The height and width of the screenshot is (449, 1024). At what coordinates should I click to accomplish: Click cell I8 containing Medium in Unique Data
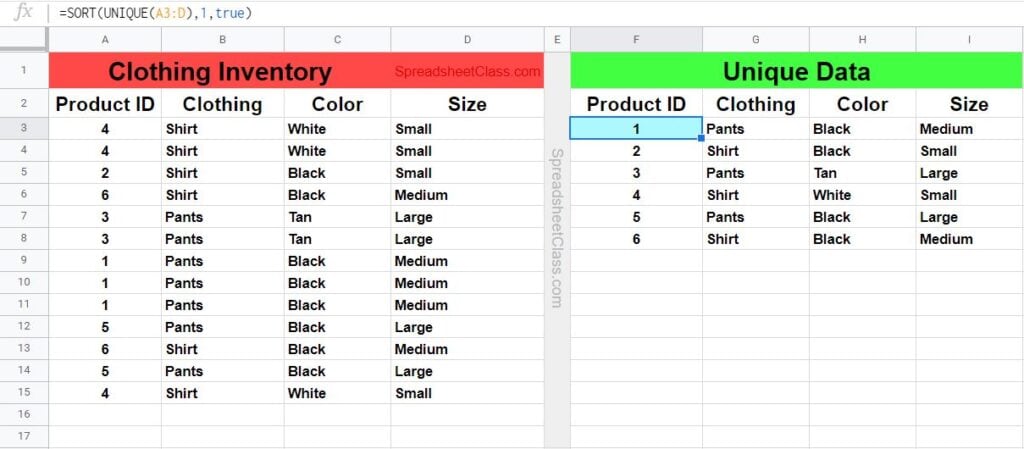(x=969, y=239)
